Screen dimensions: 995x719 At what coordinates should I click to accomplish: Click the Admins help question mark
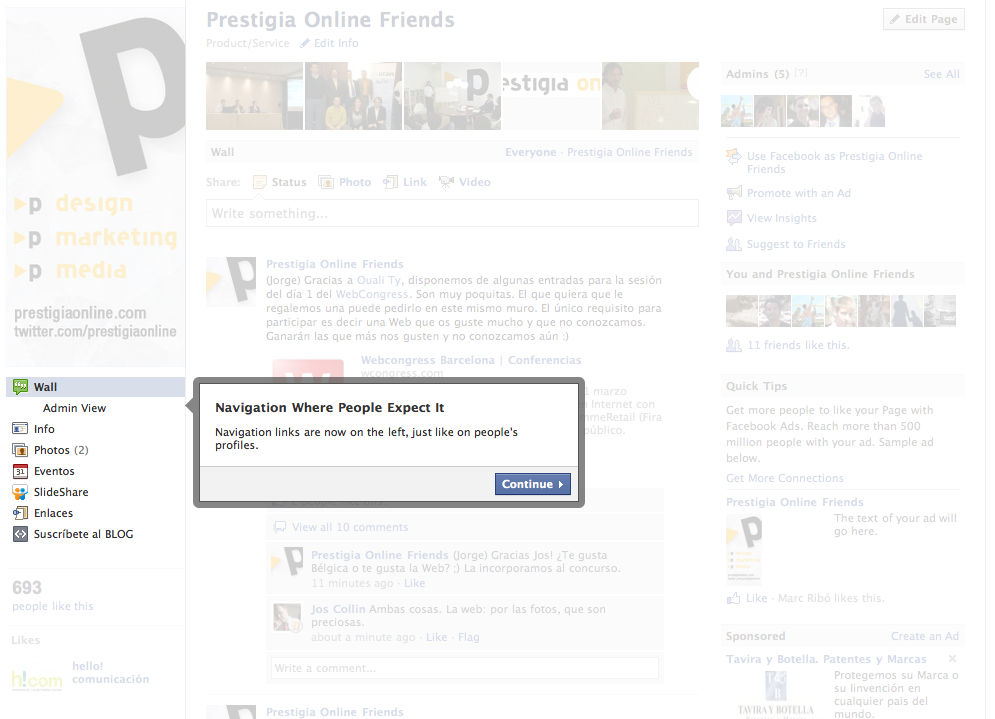pos(801,73)
